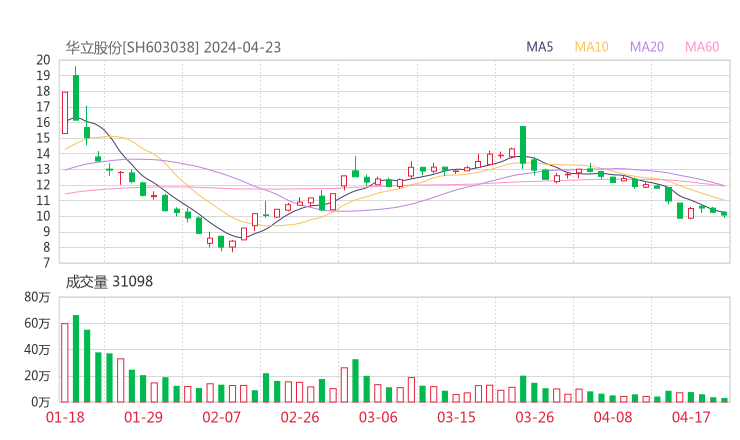Click the price axis value 7
Image resolution: width=740 pixels, height=440 pixels.
coord(46,263)
